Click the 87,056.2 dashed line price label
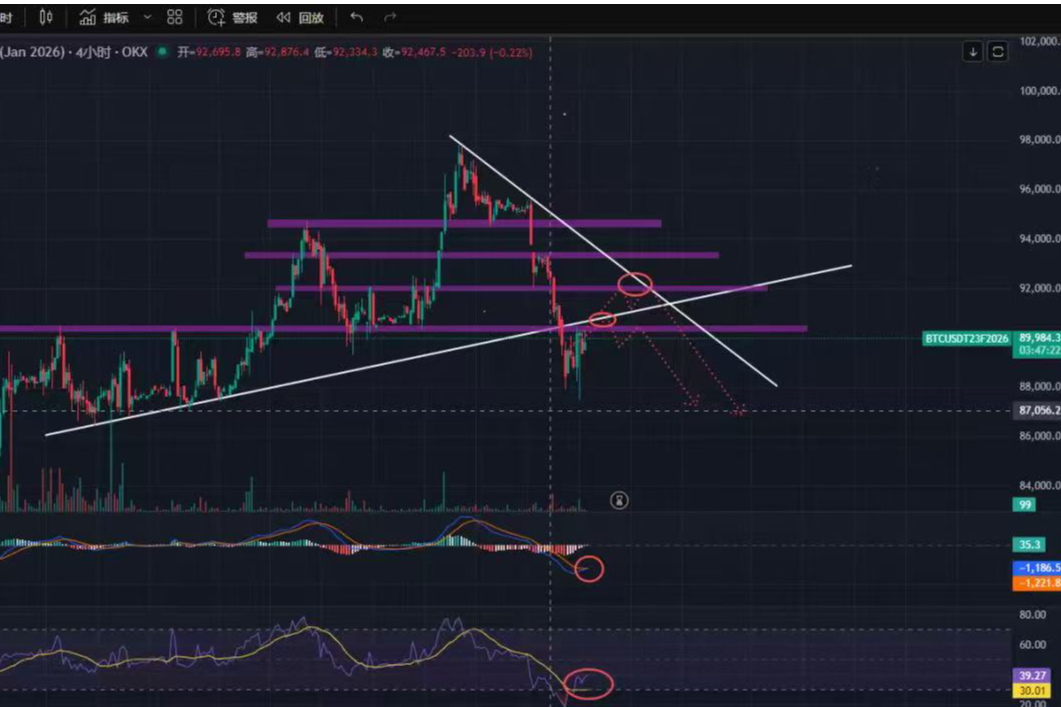The height and width of the screenshot is (707, 1061). (1038, 410)
